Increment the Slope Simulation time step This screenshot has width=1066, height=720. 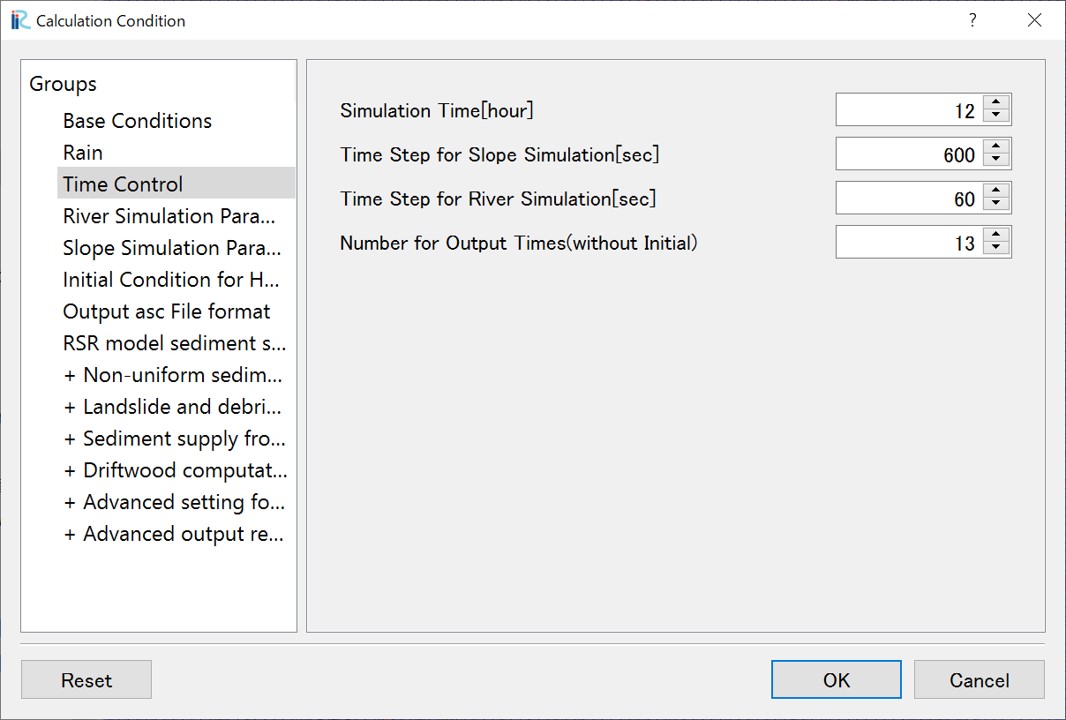coord(996,146)
